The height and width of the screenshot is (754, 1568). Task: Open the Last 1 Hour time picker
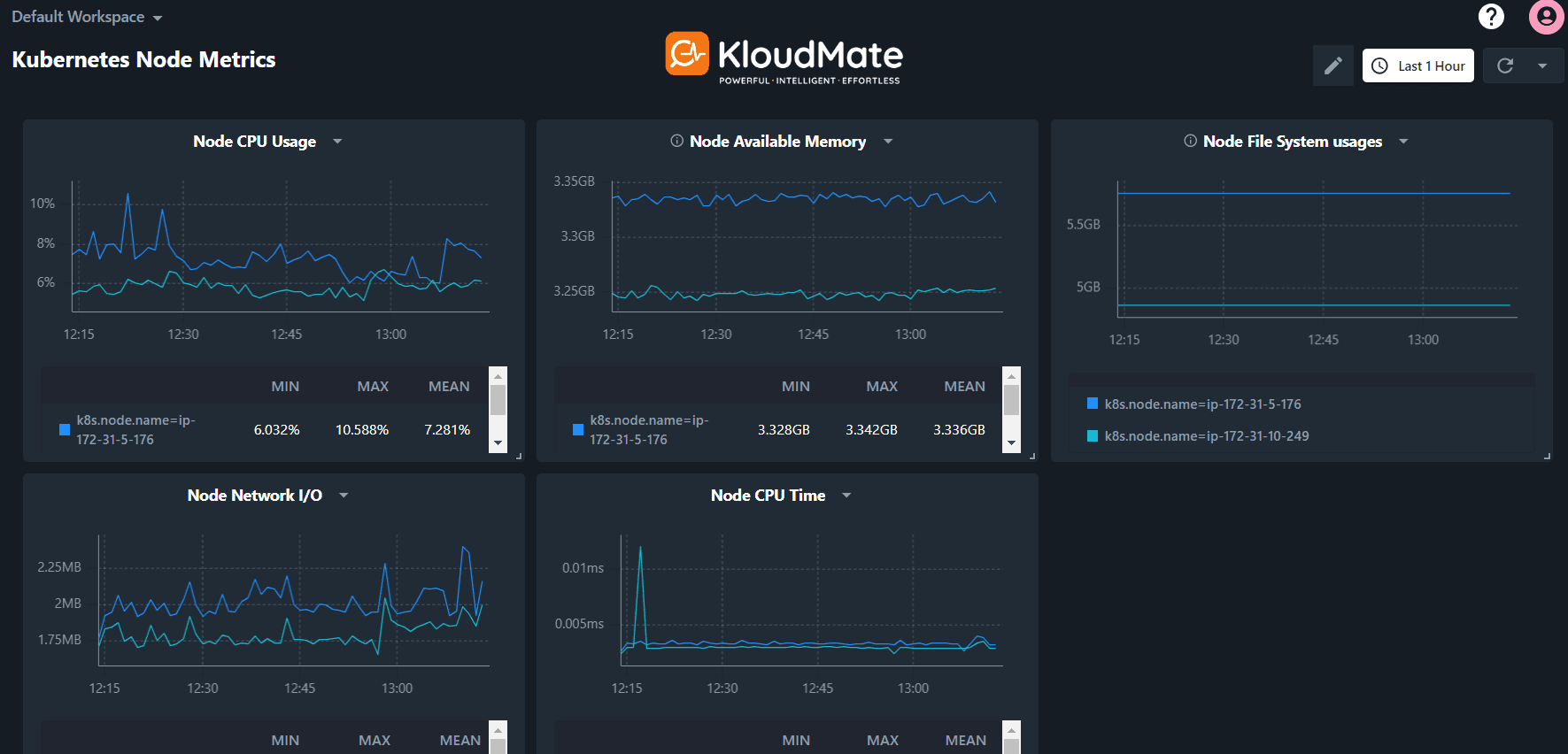1417,65
